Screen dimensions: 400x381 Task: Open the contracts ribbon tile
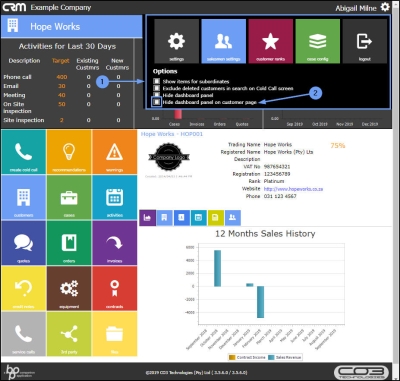[115, 288]
